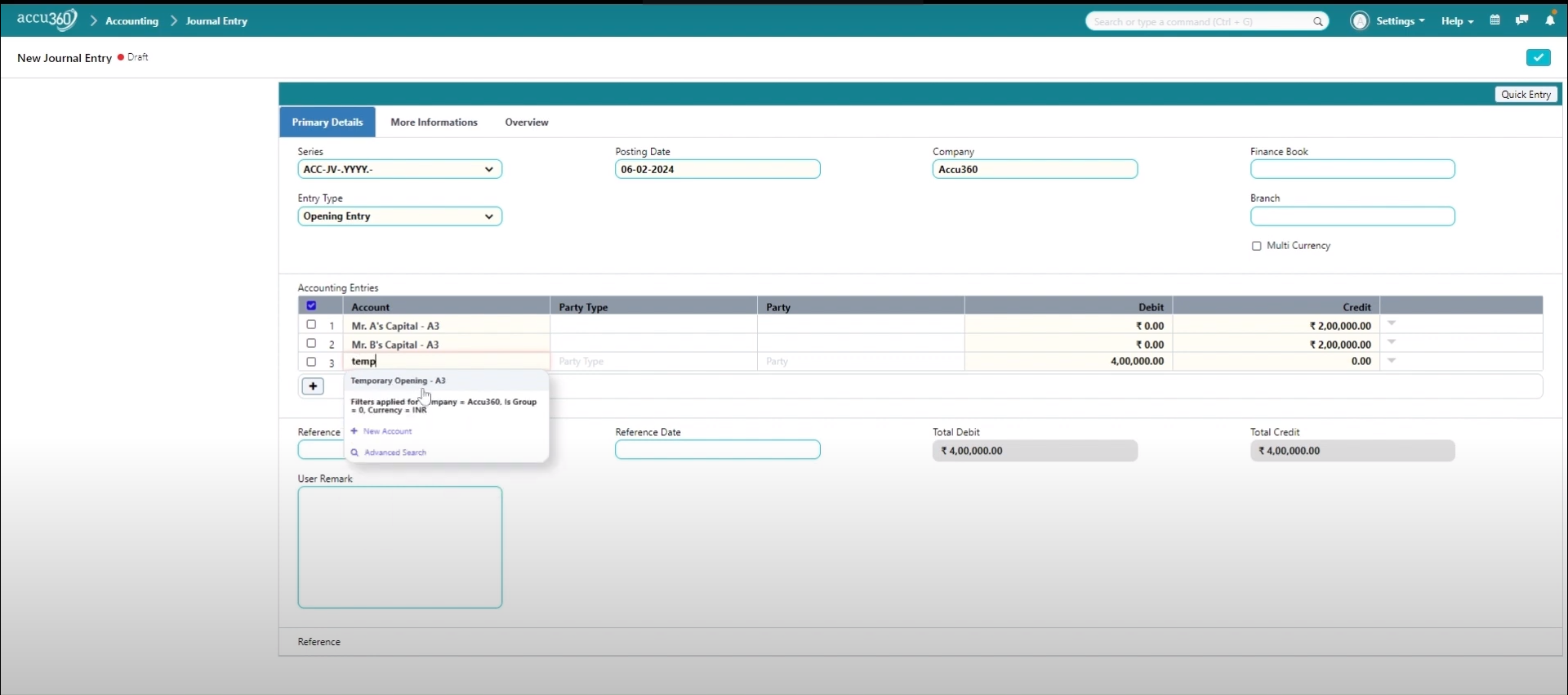
Task: Click the Quick Entry button
Action: pos(1526,95)
